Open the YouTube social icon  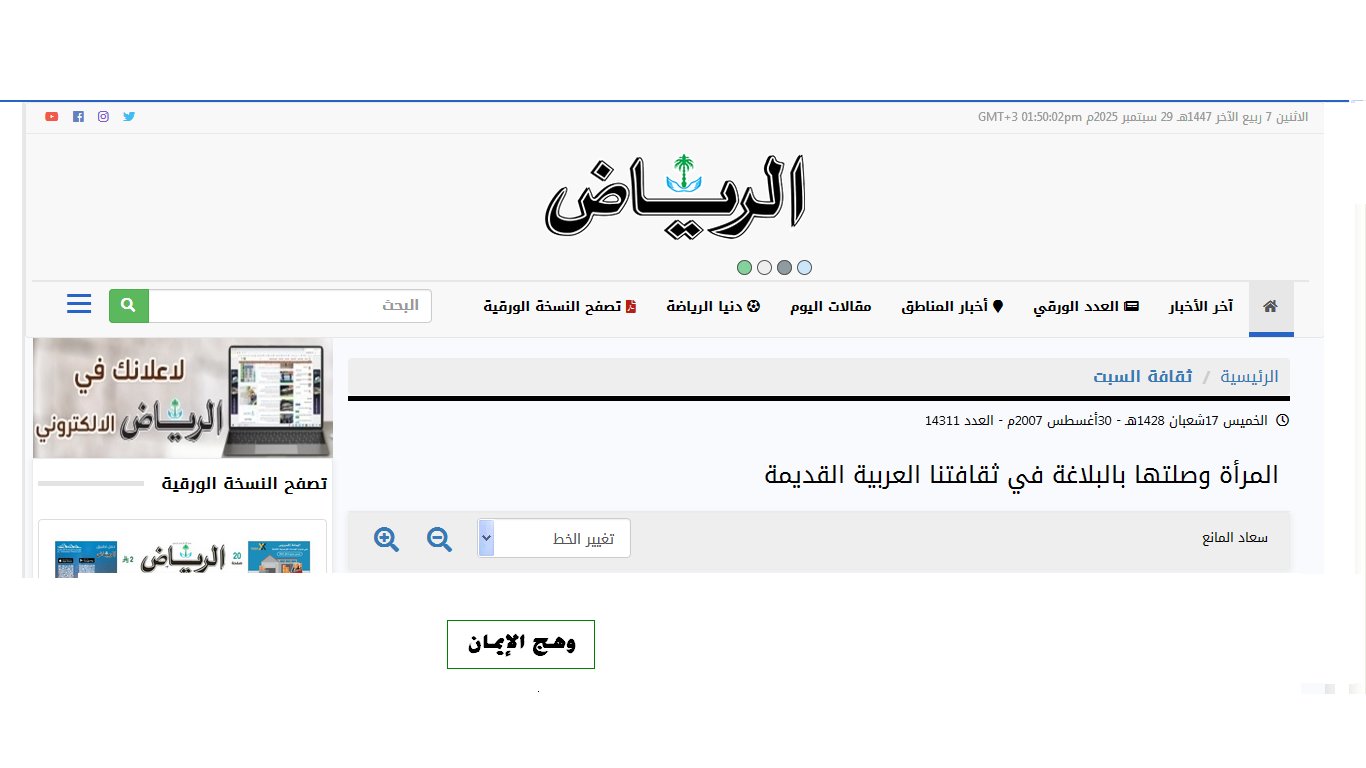click(x=52, y=117)
